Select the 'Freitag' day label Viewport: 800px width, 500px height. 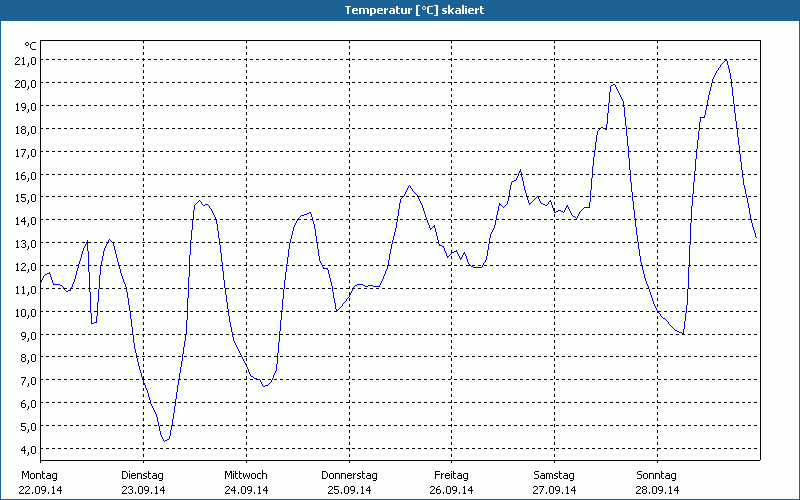tap(452, 476)
